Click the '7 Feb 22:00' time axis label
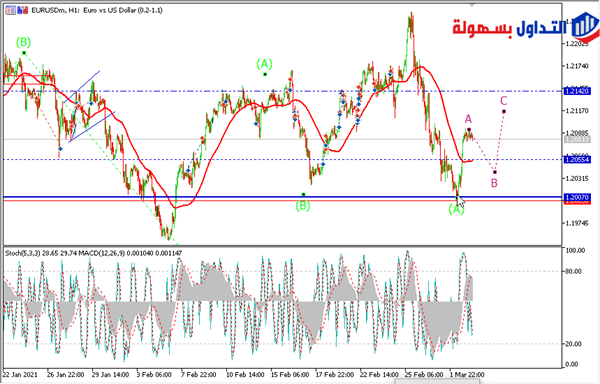The height and width of the screenshot is (384, 600). pyautogui.click(x=199, y=374)
